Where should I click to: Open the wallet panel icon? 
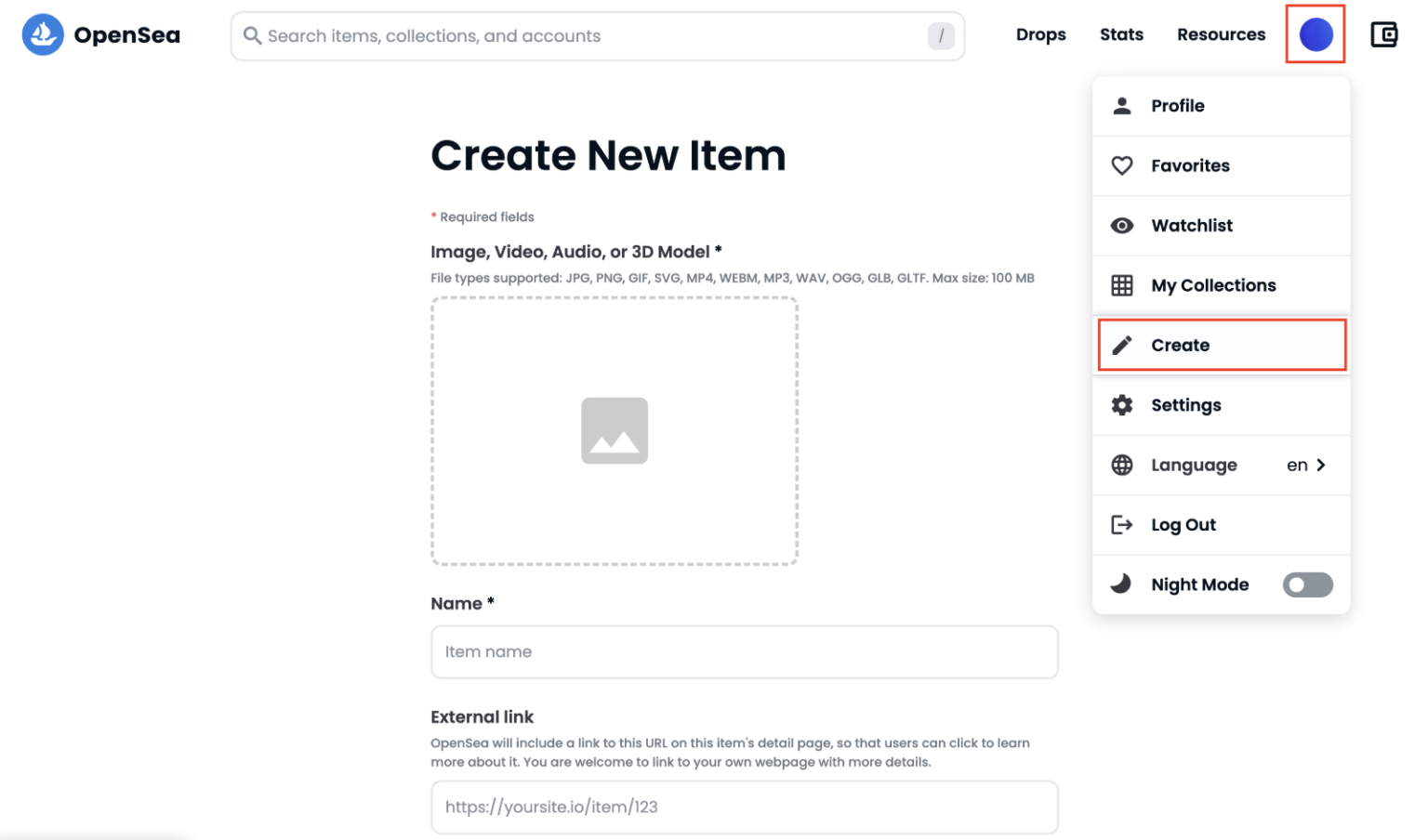point(1384,33)
